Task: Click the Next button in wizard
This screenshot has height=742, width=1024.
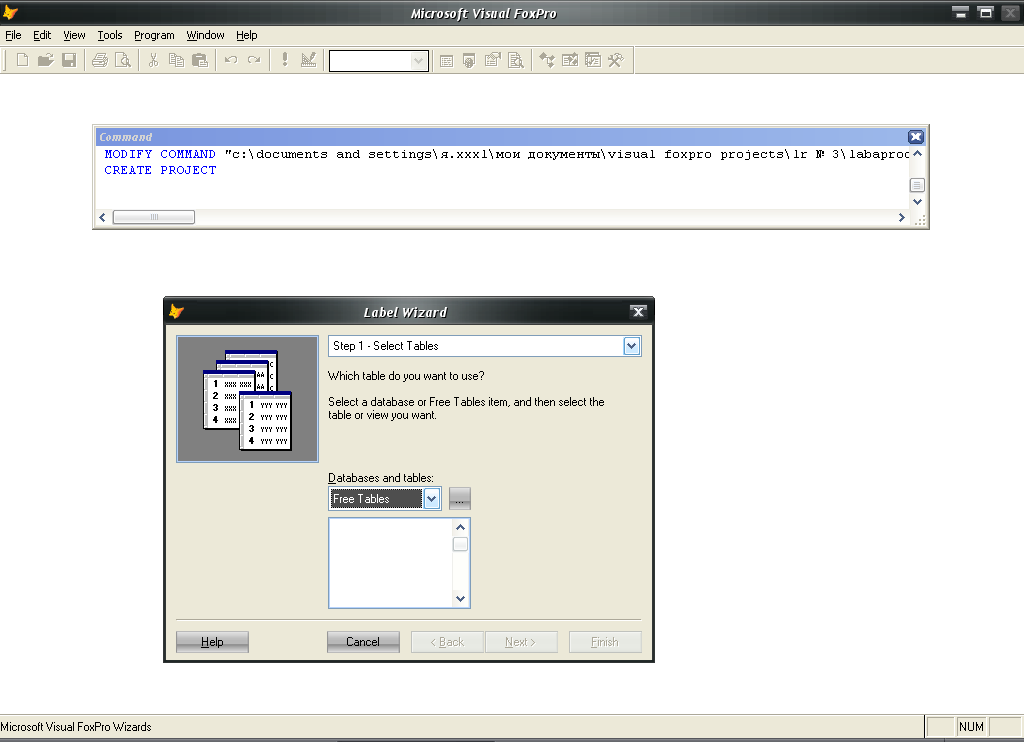Action: [x=521, y=642]
